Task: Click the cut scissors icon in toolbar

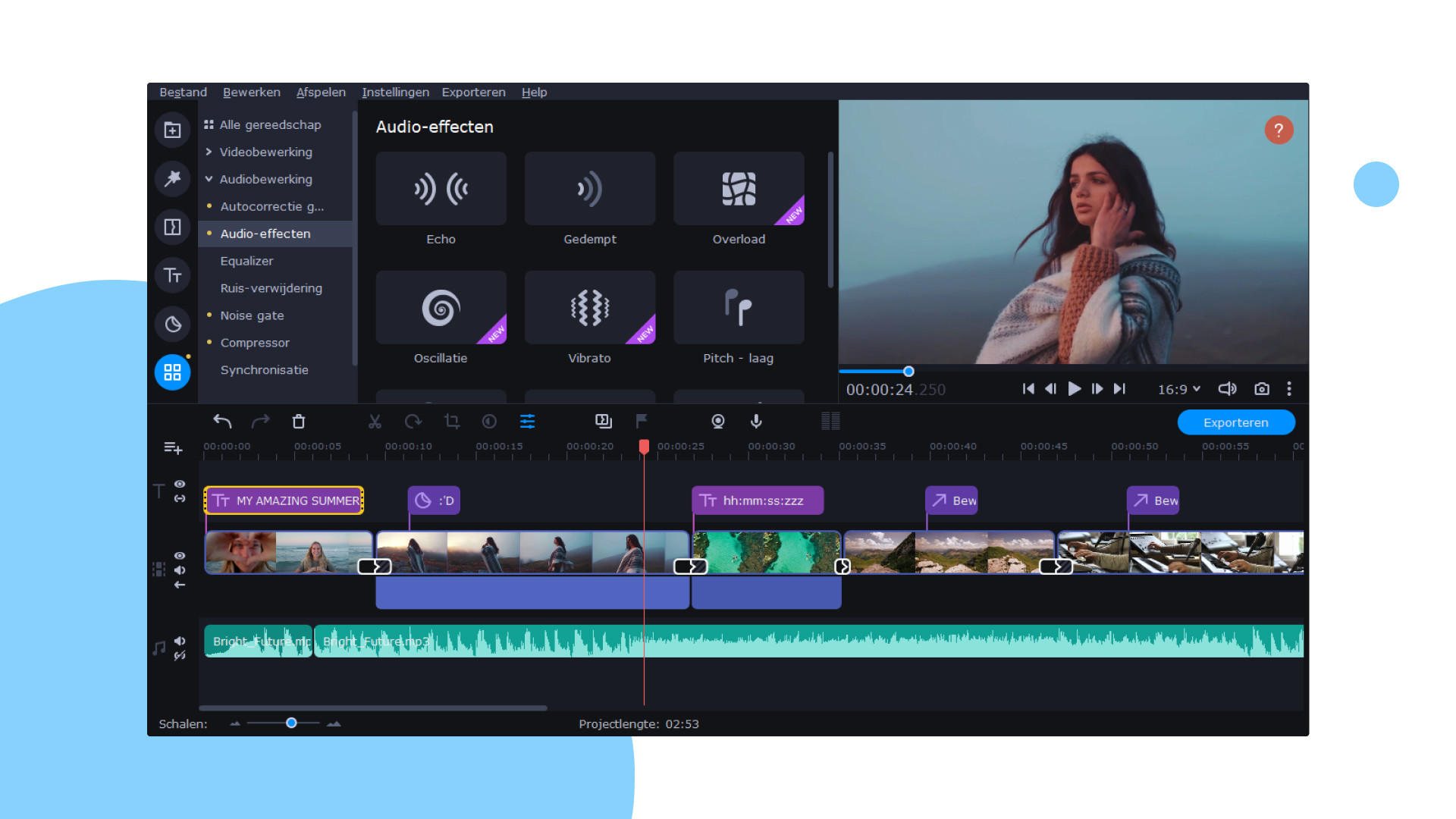Action: [375, 422]
